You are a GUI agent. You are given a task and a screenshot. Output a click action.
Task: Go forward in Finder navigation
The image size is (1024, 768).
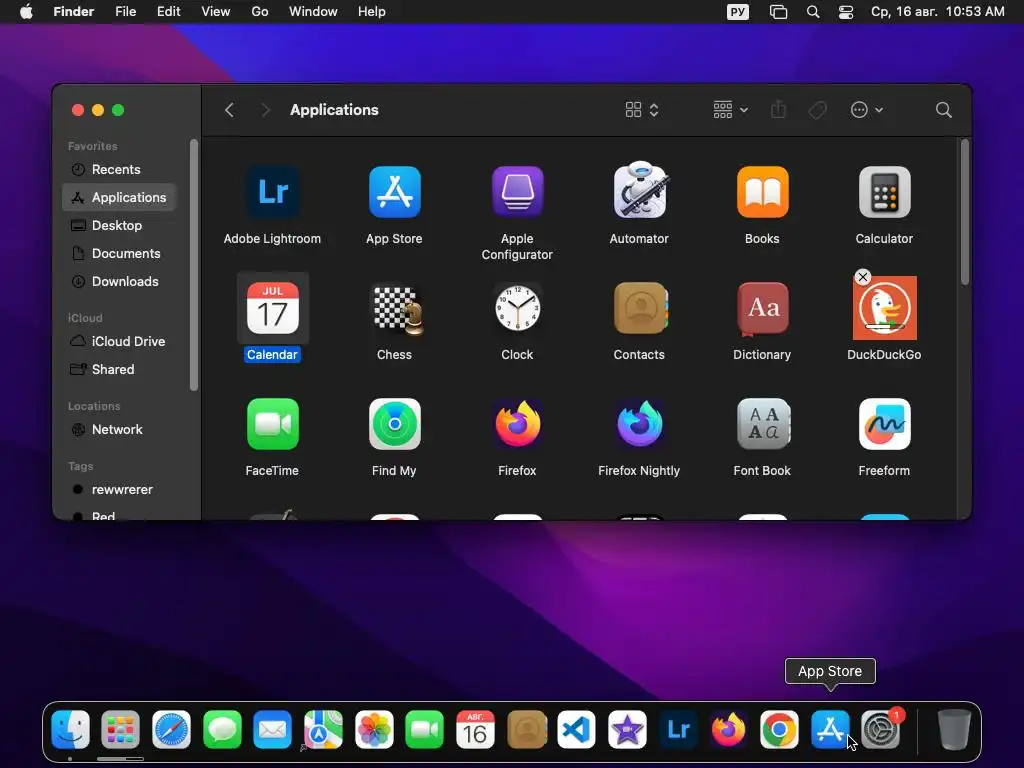click(x=264, y=110)
